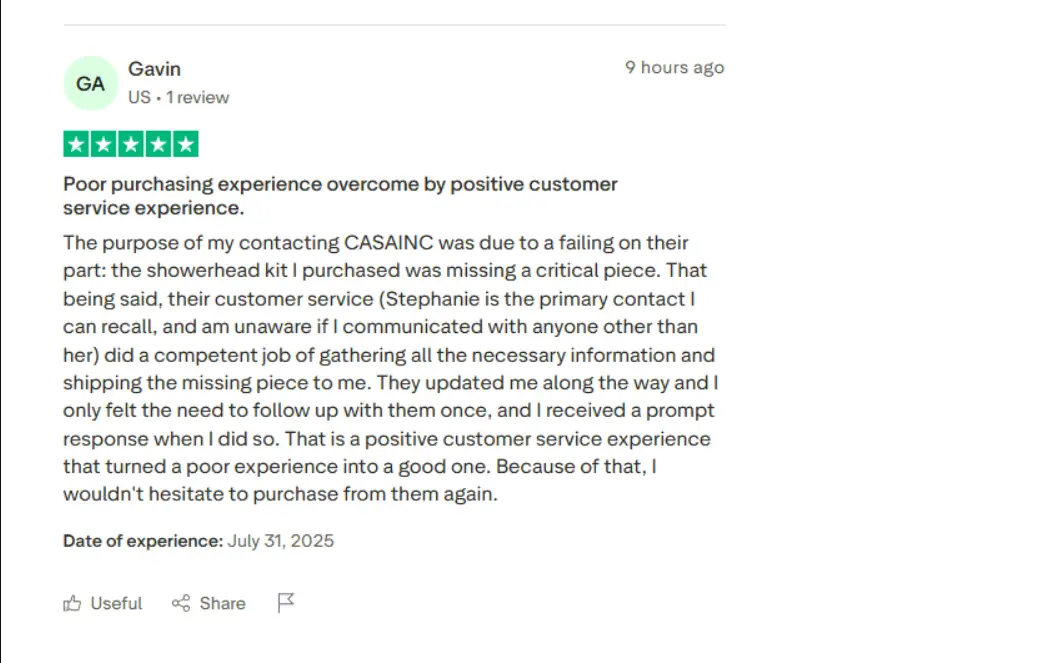Click the Share text label

222,603
